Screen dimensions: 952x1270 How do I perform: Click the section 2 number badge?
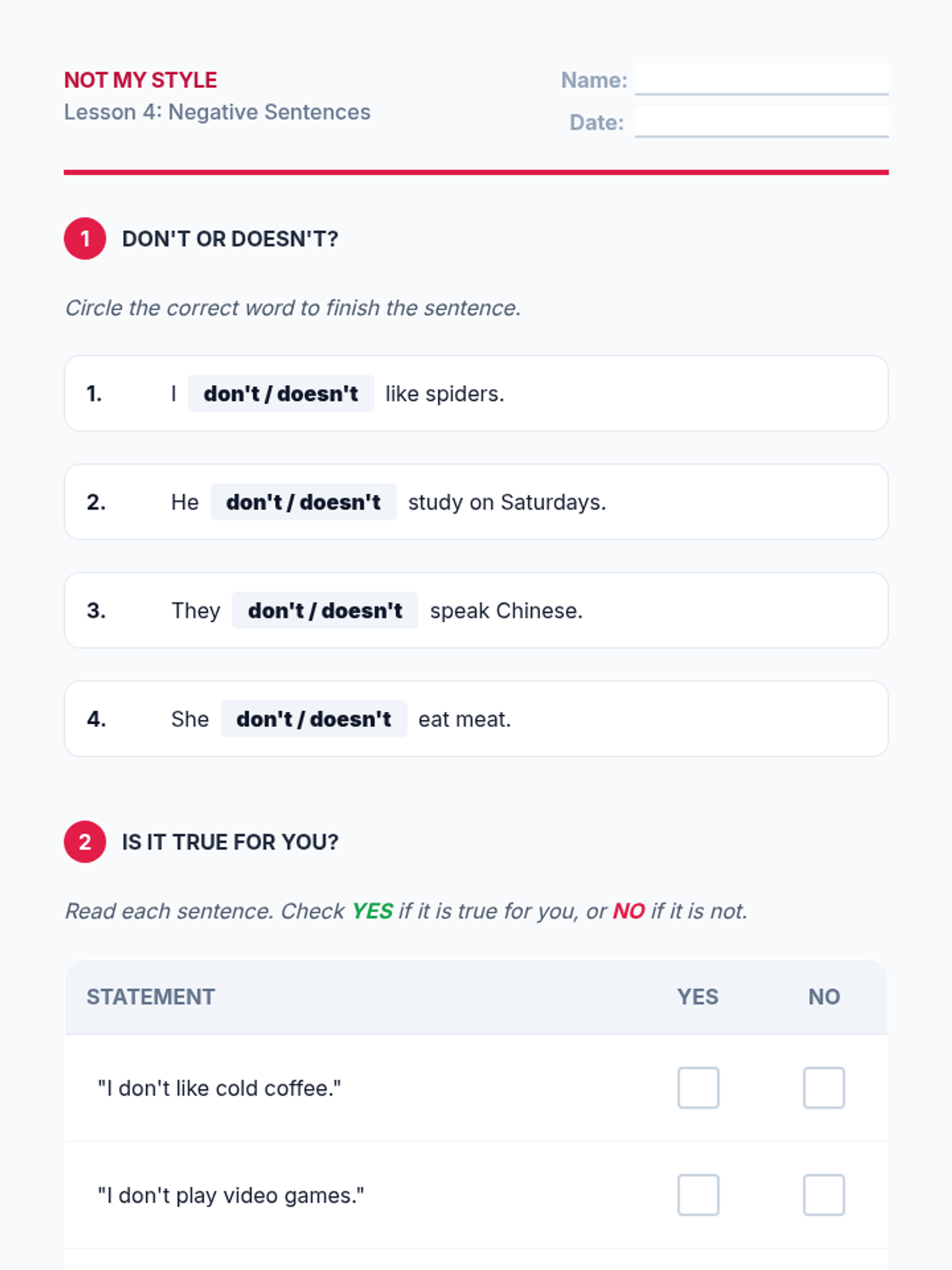[x=85, y=841]
